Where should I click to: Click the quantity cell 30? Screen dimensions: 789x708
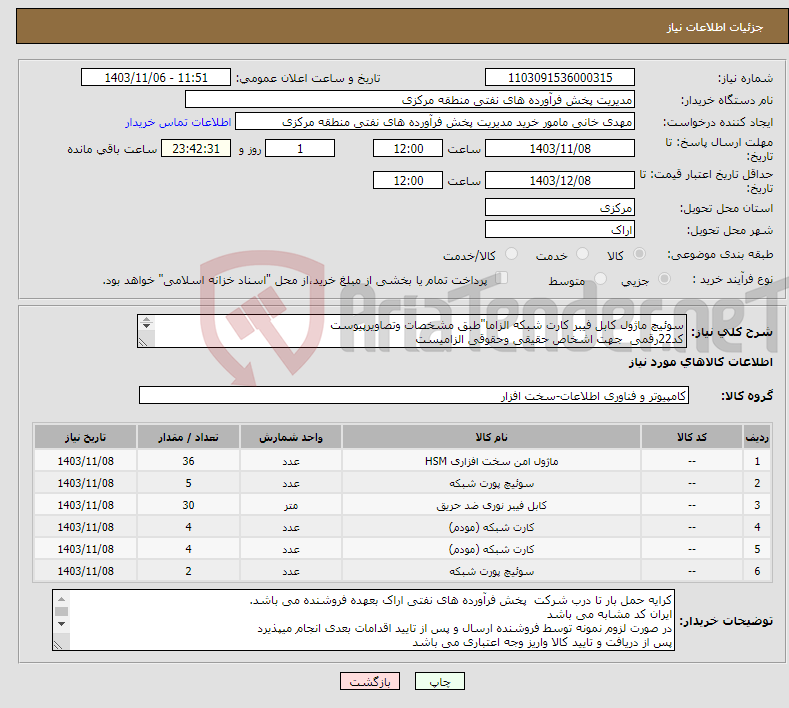(x=188, y=505)
